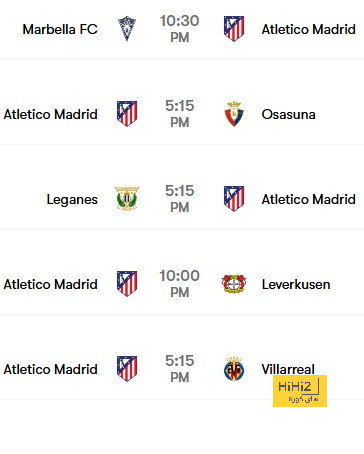Open the Leverkusen team name link
The image size is (364, 454).
296,284
